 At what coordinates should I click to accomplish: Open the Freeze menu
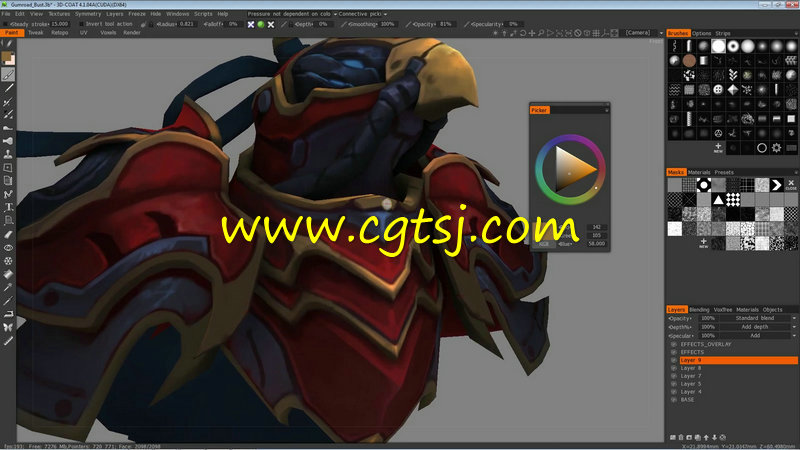pyautogui.click(x=137, y=14)
